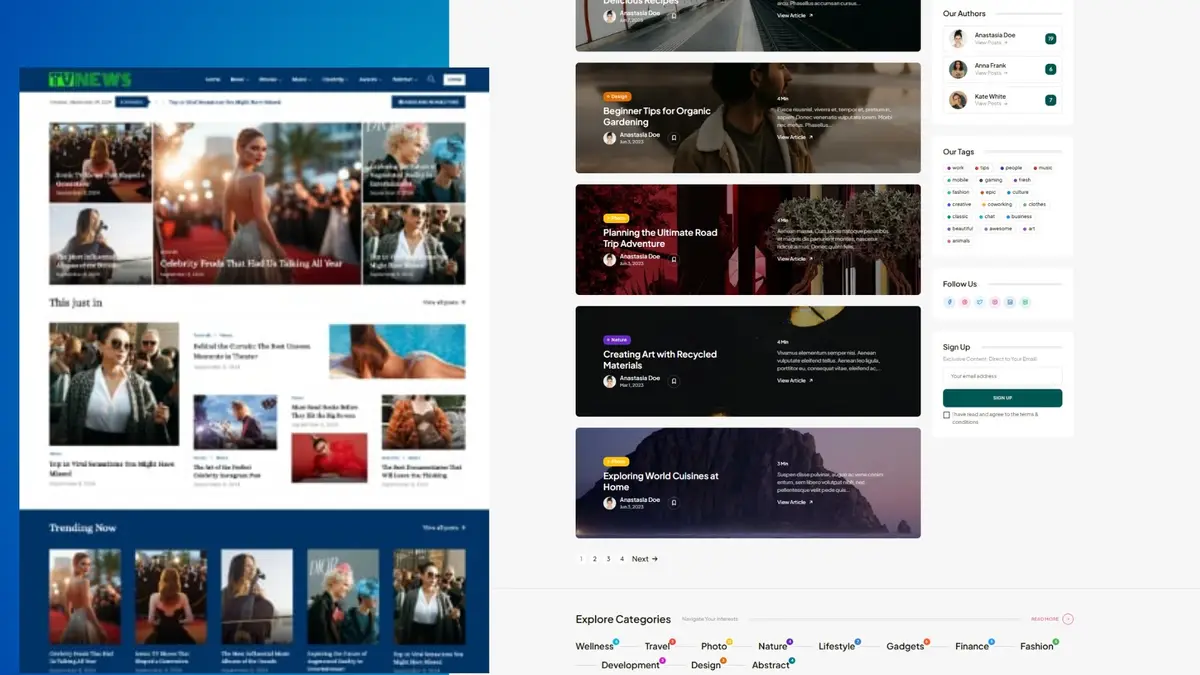The width and height of the screenshot is (1200, 675).
Task: Click Anastasia Doe avatar in Our Authors
Action: tap(958, 39)
